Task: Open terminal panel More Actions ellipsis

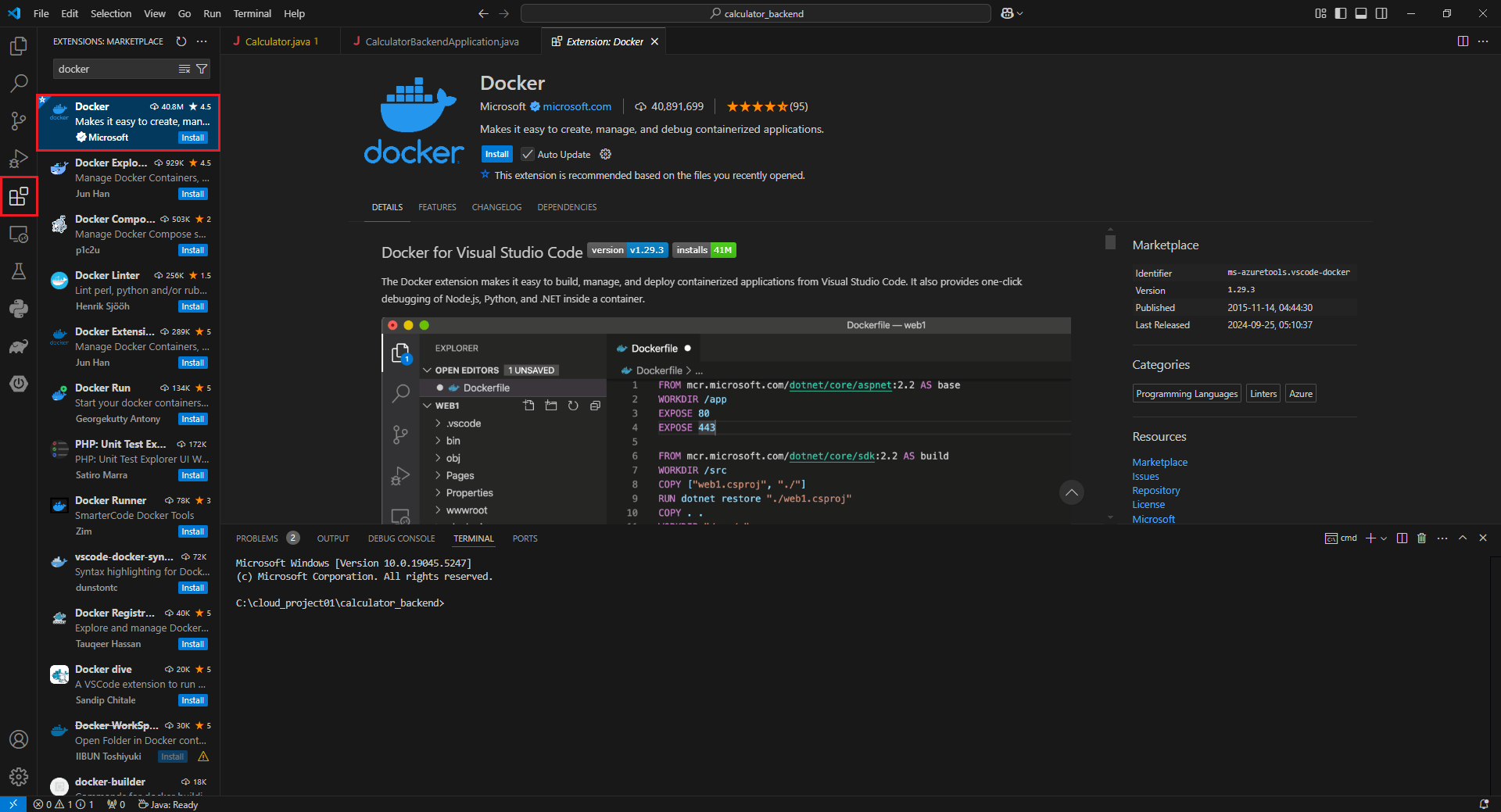Action: coord(1442,538)
